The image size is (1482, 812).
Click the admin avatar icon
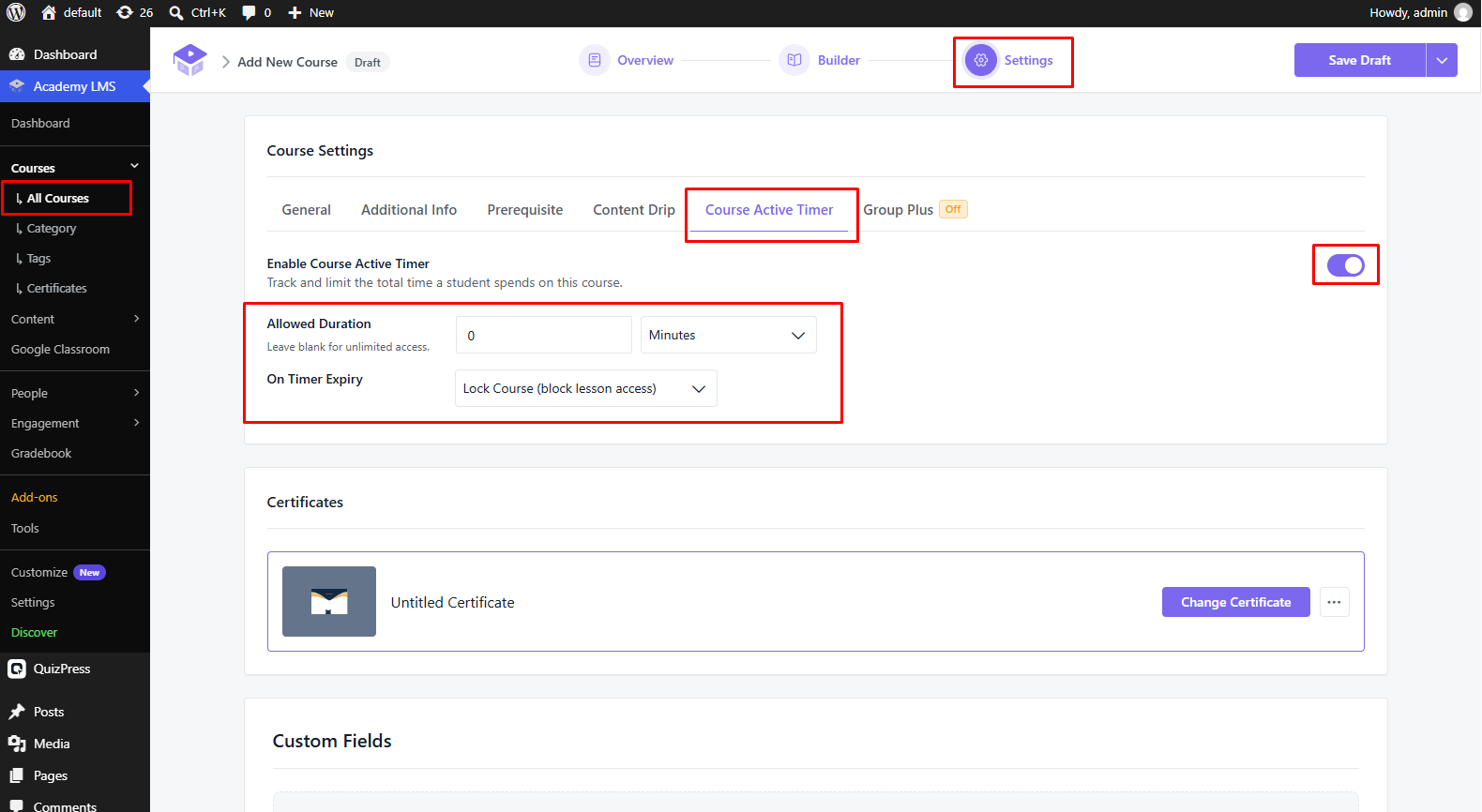click(1463, 12)
